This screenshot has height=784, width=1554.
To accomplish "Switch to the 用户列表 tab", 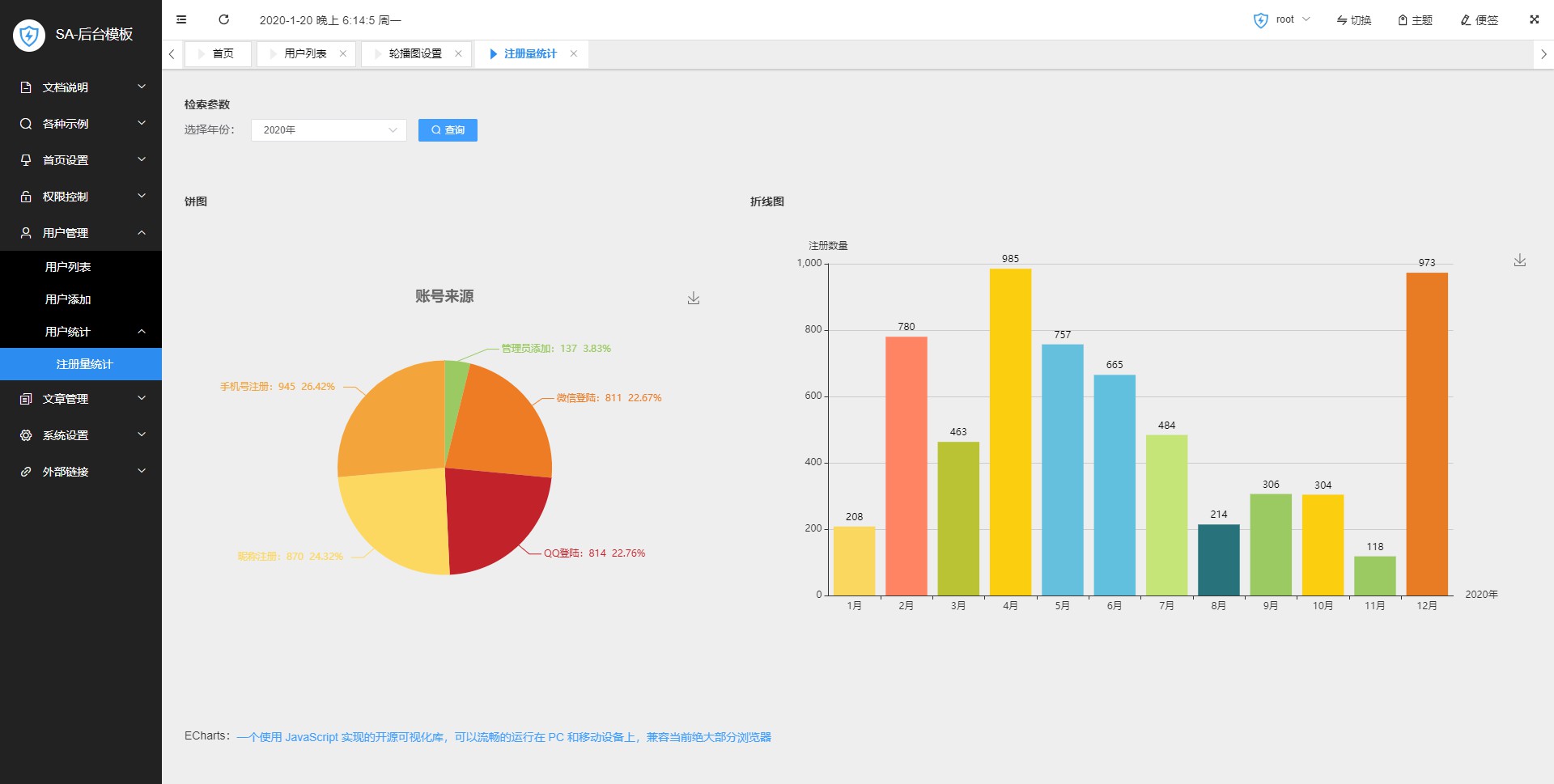I will [x=301, y=53].
